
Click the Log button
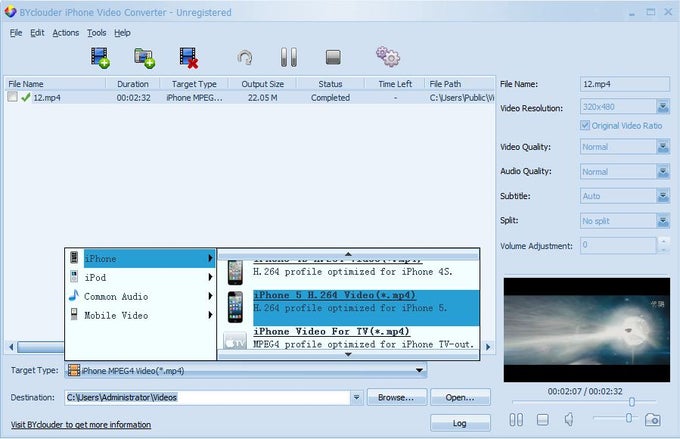[460, 423]
